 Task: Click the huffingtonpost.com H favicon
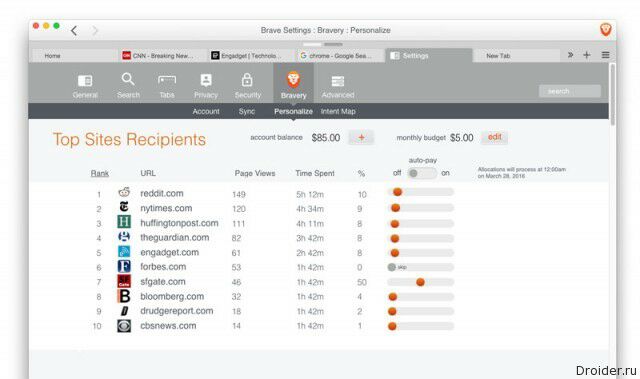pyautogui.click(x=124, y=222)
